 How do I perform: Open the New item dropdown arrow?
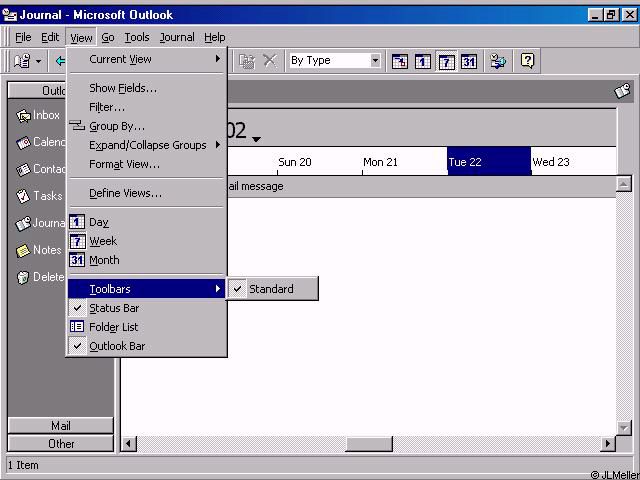[x=38, y=61]
